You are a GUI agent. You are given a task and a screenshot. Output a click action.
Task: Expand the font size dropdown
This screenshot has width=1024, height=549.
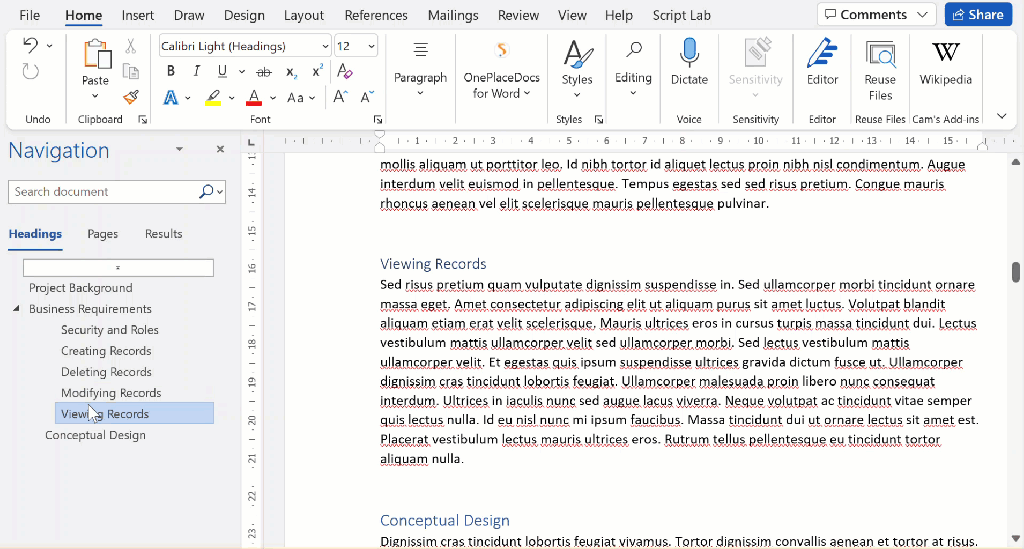(x=372, y=47)
